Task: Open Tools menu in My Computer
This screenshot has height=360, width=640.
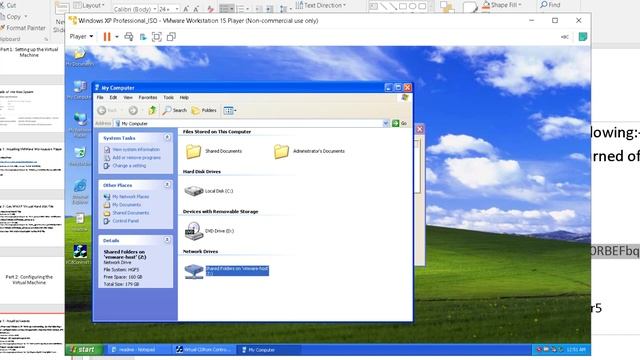Action: (168, 98)
